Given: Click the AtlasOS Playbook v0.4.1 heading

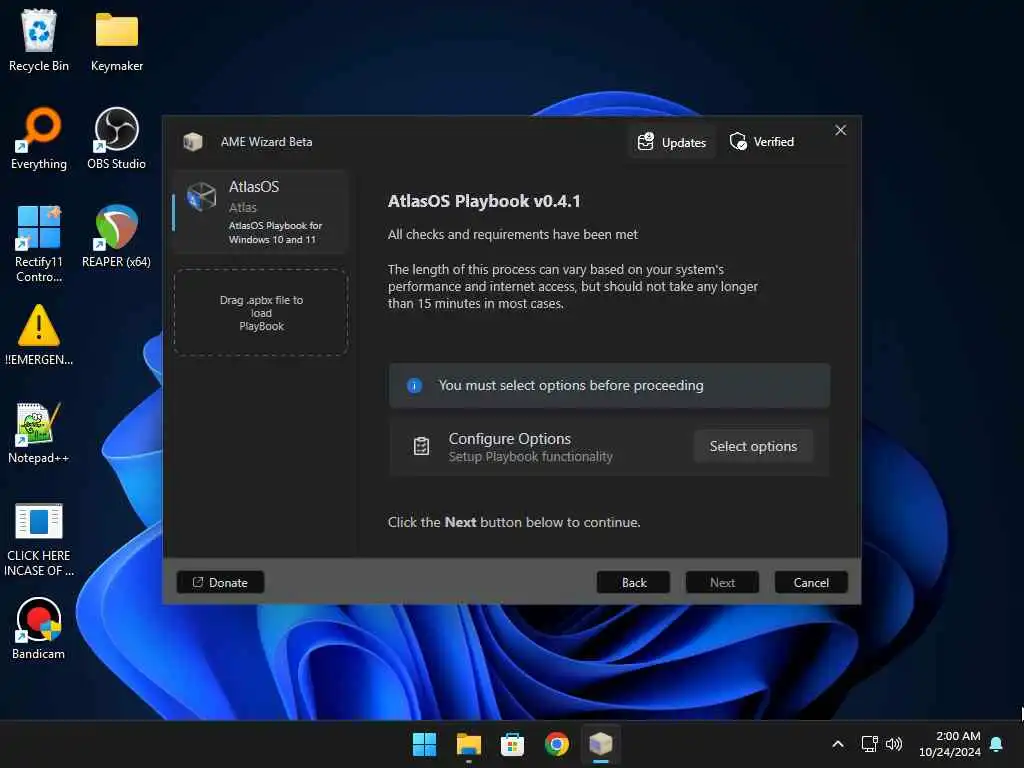Looking at the screenshot, I should pos(484,201).
